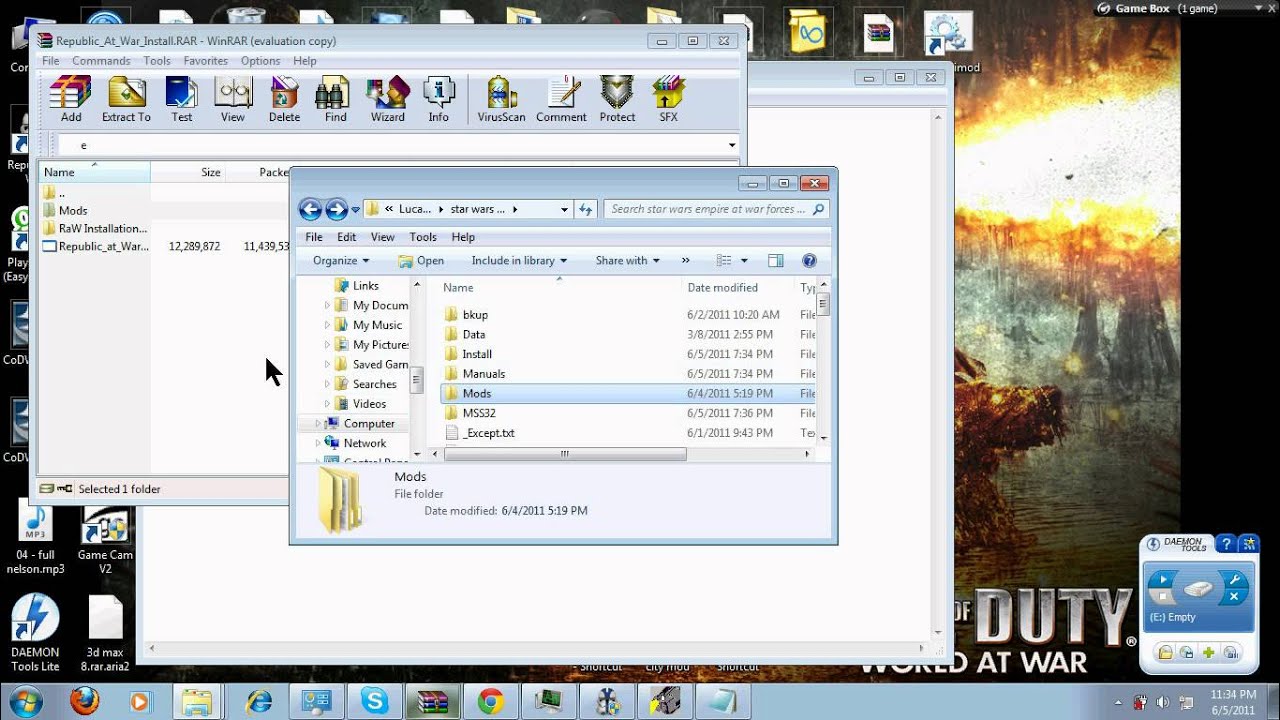This screenshot has height=720, width=1280.
Task: Click the SFX icon in WinRAR toolbar
Action: 668,100
